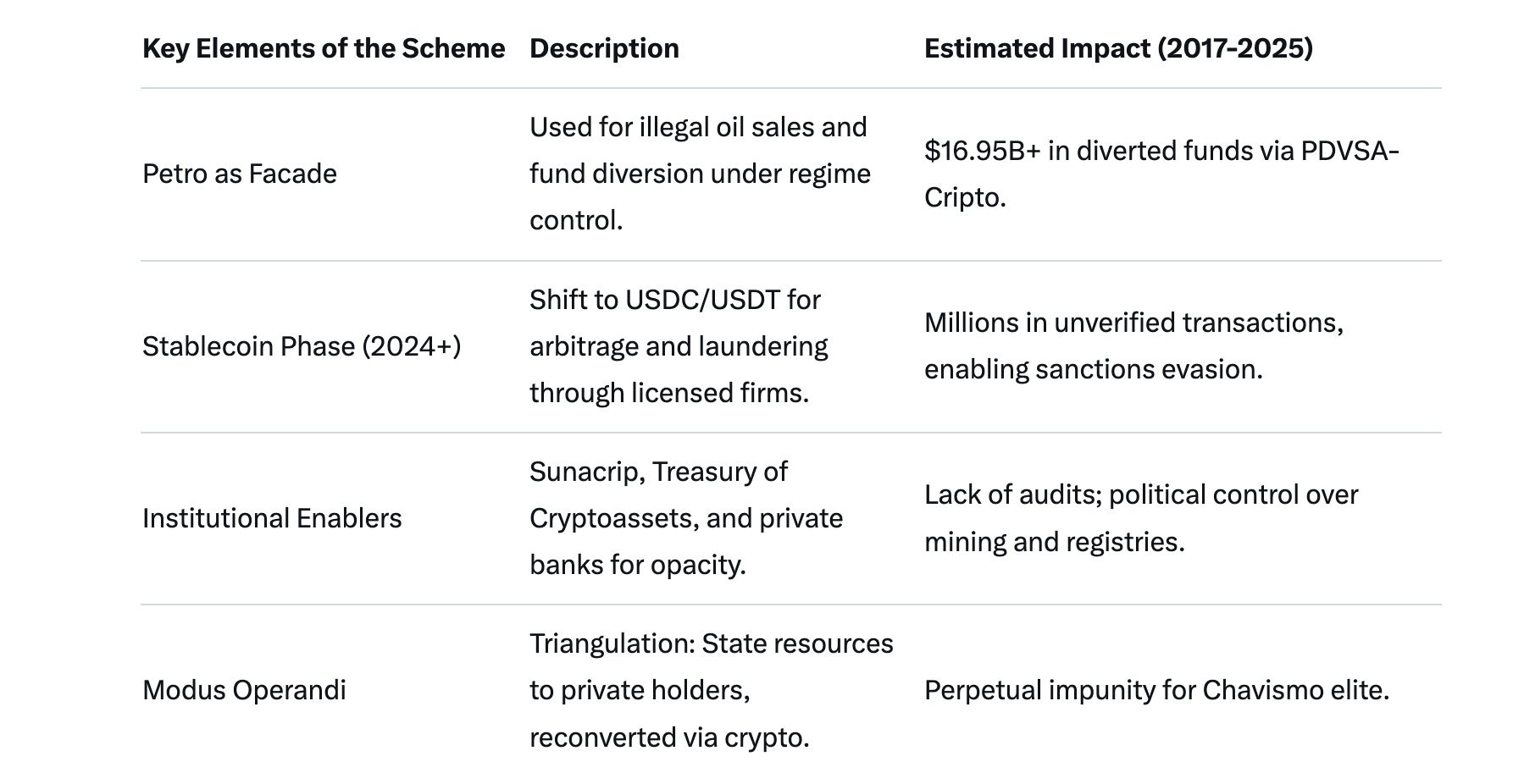Click the 'Petro as Facade' row label
Image resolution: width=1513 pixels, height=784 pixels.
[240, 174]
